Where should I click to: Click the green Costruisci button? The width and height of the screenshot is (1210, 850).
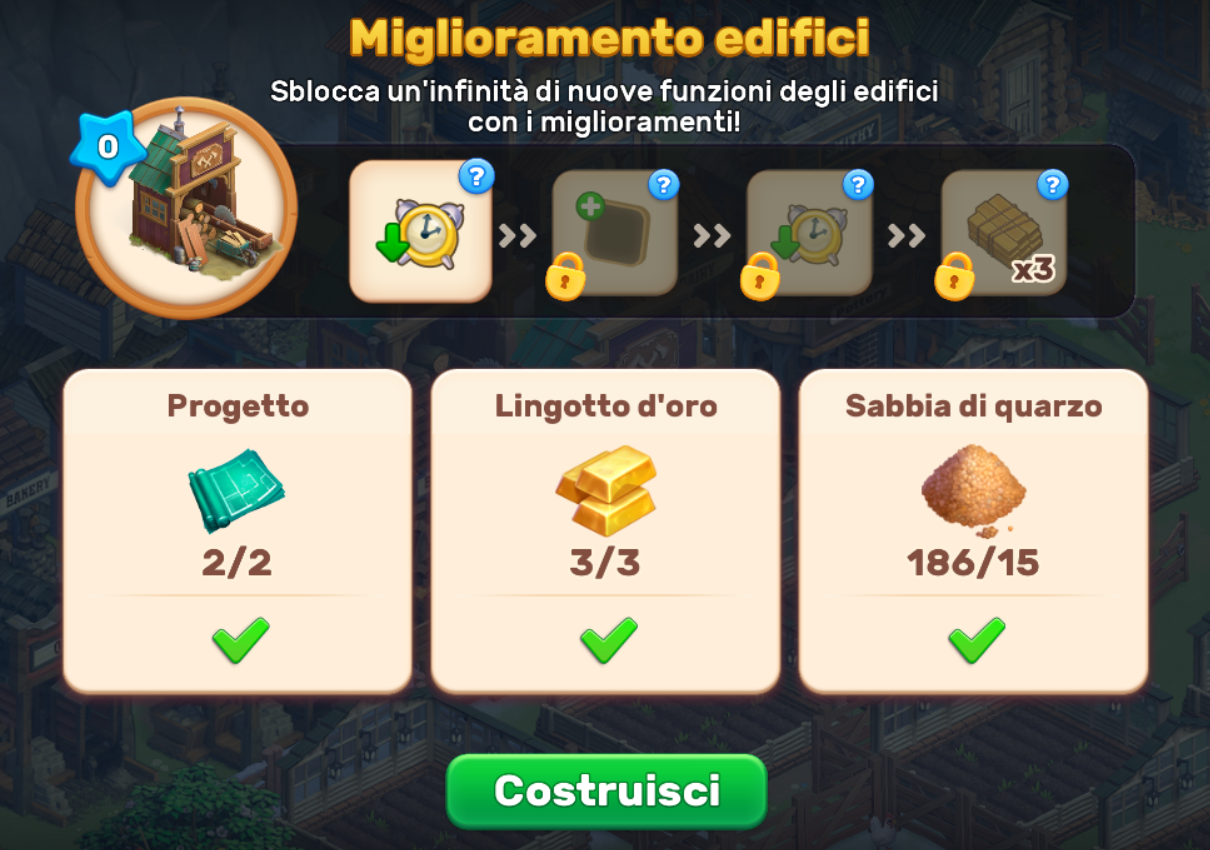(606, 791)
